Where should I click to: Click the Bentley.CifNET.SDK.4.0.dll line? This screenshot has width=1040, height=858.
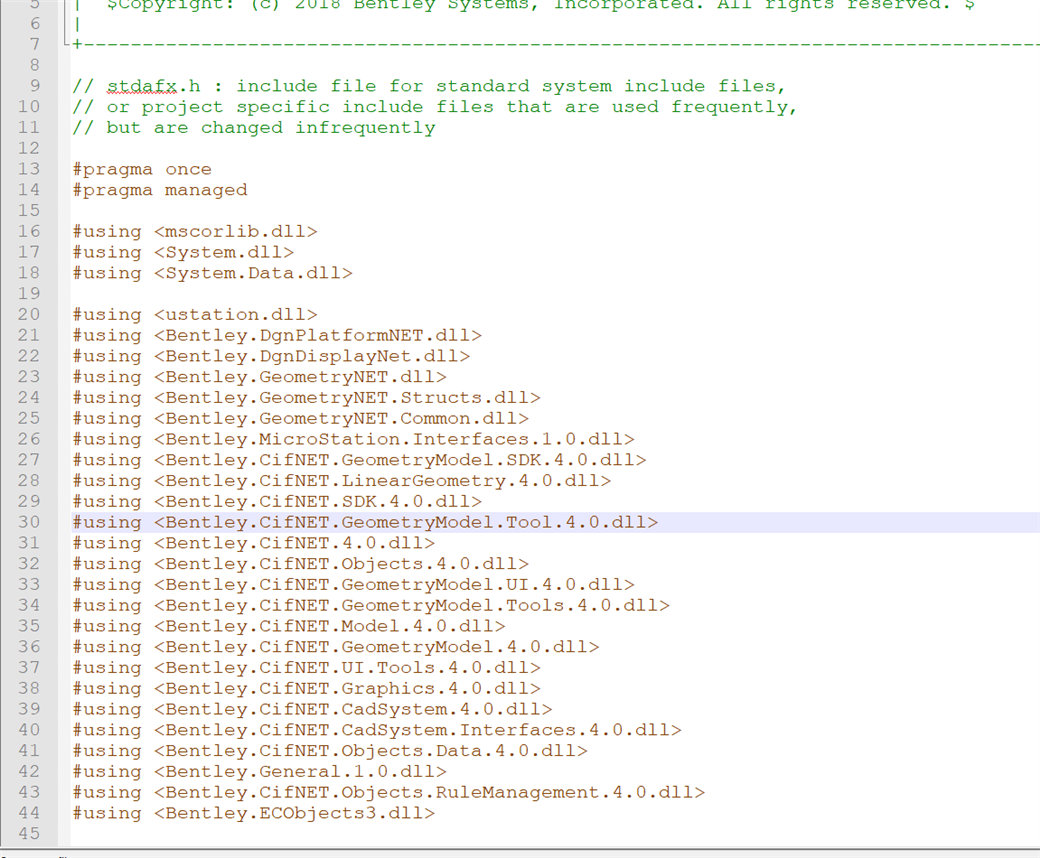tap(277, 501)
